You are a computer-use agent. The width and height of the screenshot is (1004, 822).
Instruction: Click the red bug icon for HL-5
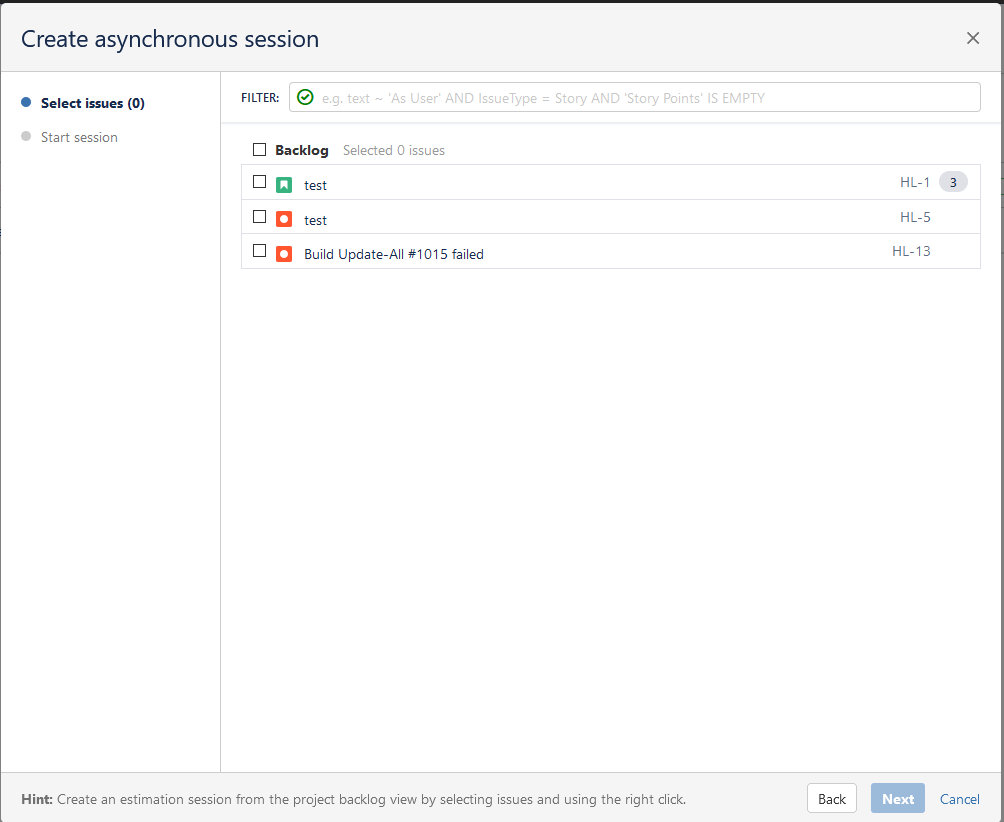[x=284, y=219]
